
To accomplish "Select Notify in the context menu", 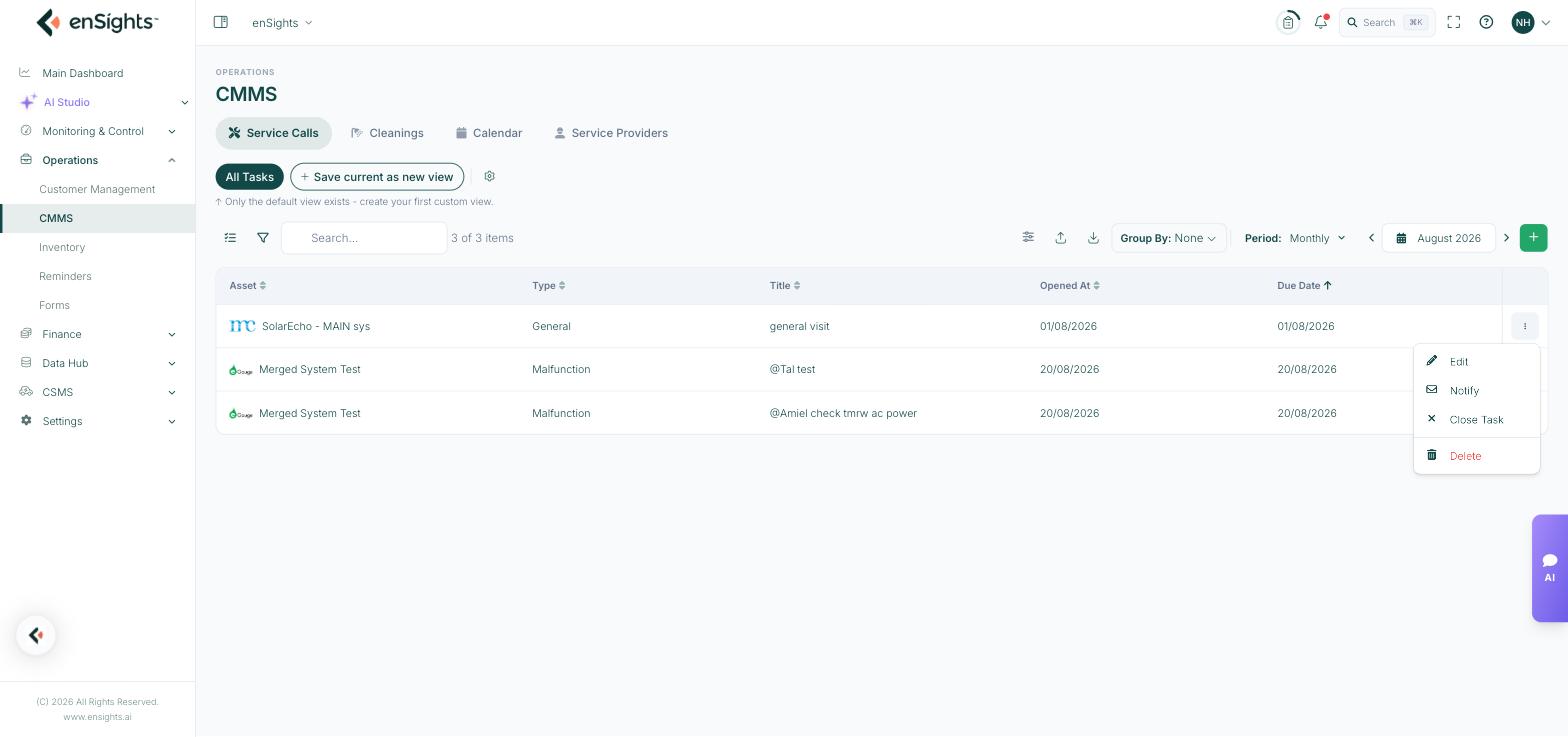I will click(x=1476, y=391).
